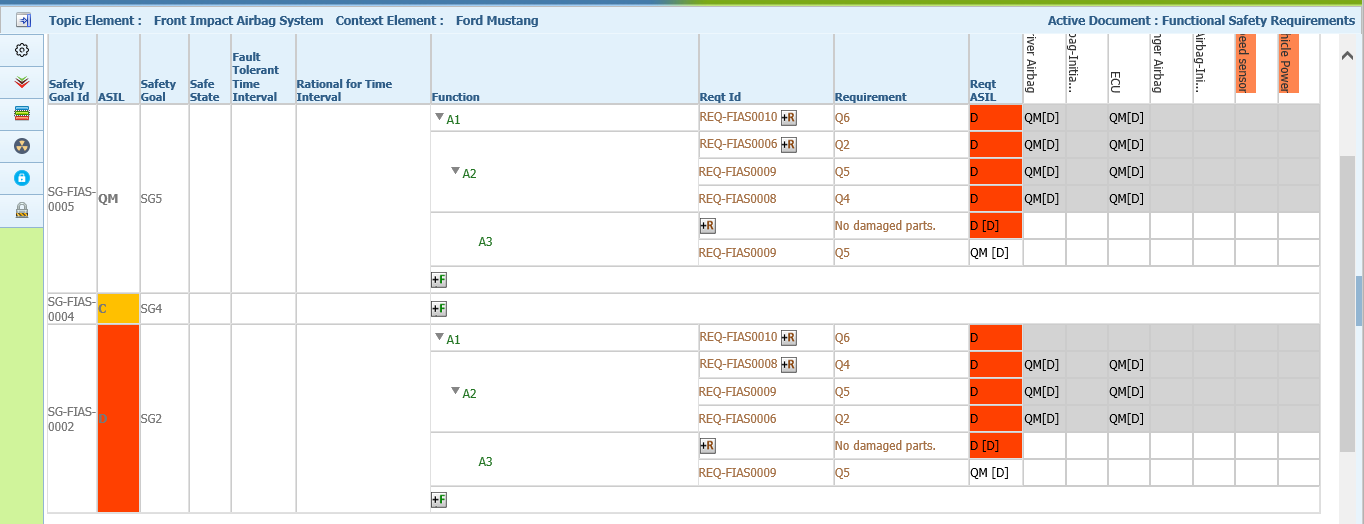Add requirement next to REQ-FIAS0010 in SG5
The image size is (1364, 524).
[789, 118]
